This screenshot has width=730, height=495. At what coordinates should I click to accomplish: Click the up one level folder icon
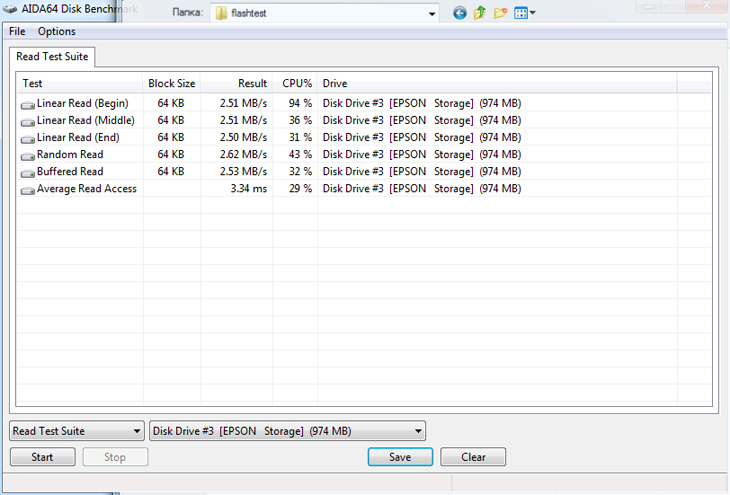480,13
